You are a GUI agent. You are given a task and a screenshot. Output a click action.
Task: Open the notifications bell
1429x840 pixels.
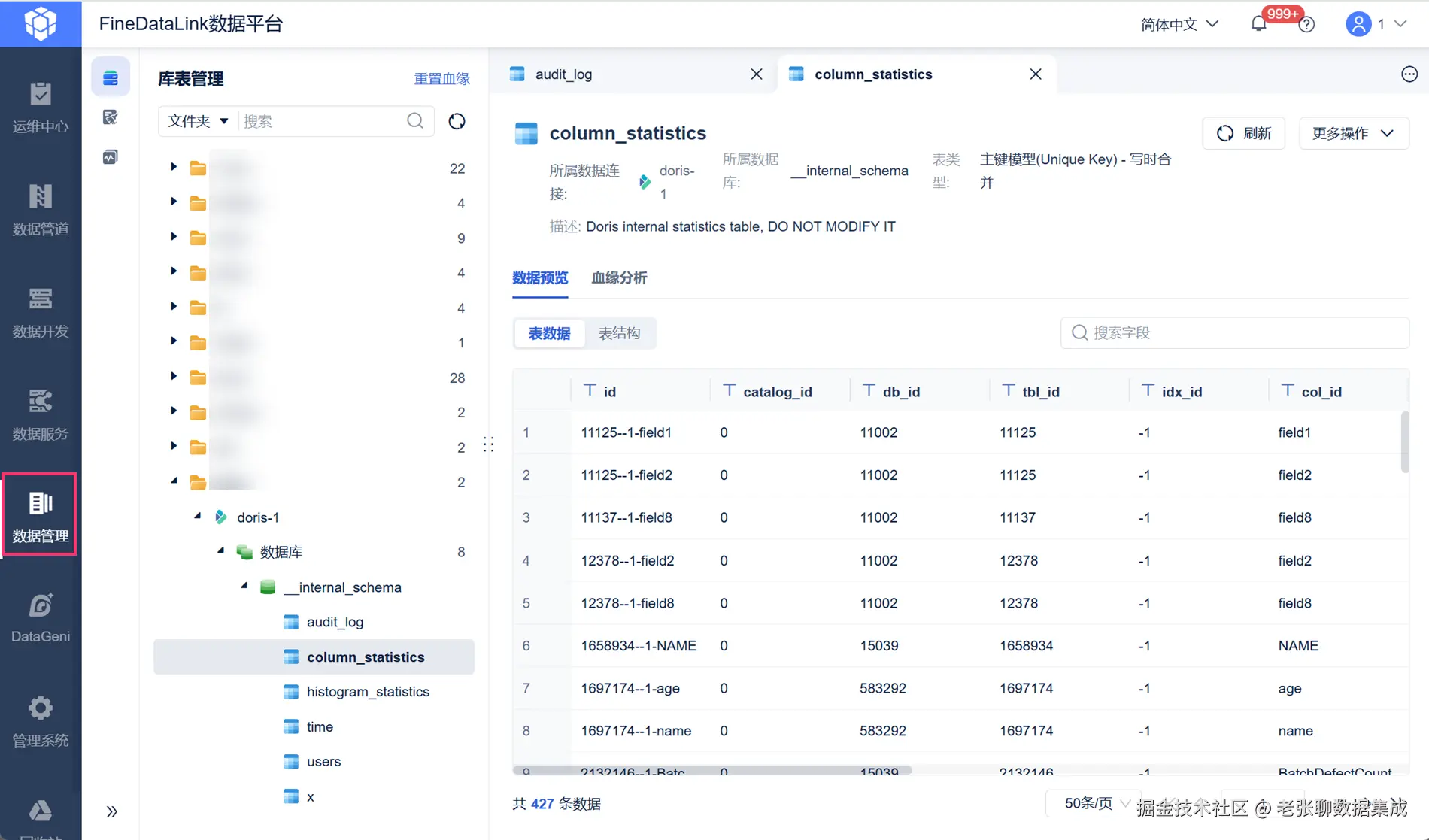pyautogui.click(x=1259, y=24)
